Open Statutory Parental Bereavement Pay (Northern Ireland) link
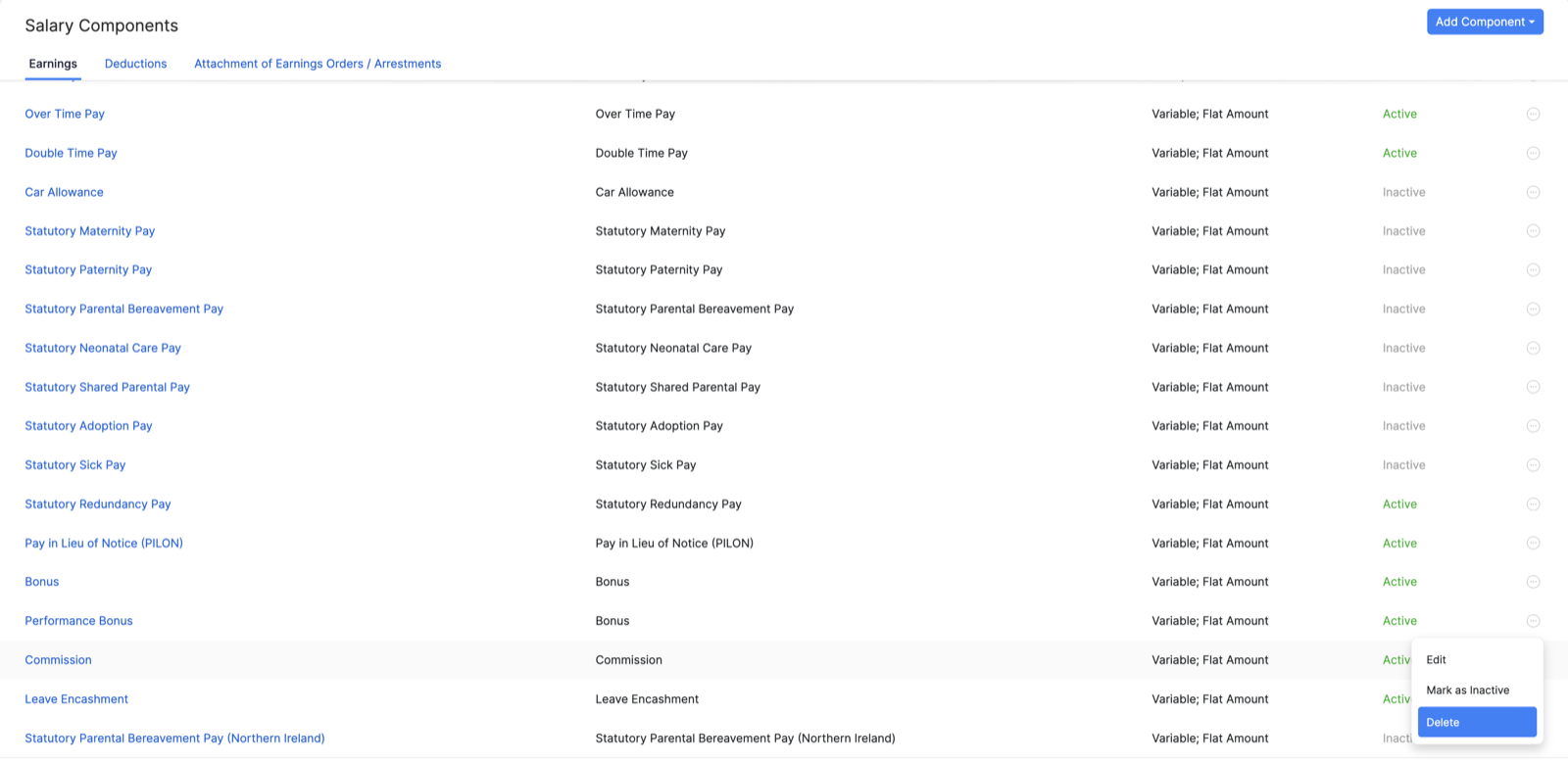1568x764 pixels. tap(174, 739)
